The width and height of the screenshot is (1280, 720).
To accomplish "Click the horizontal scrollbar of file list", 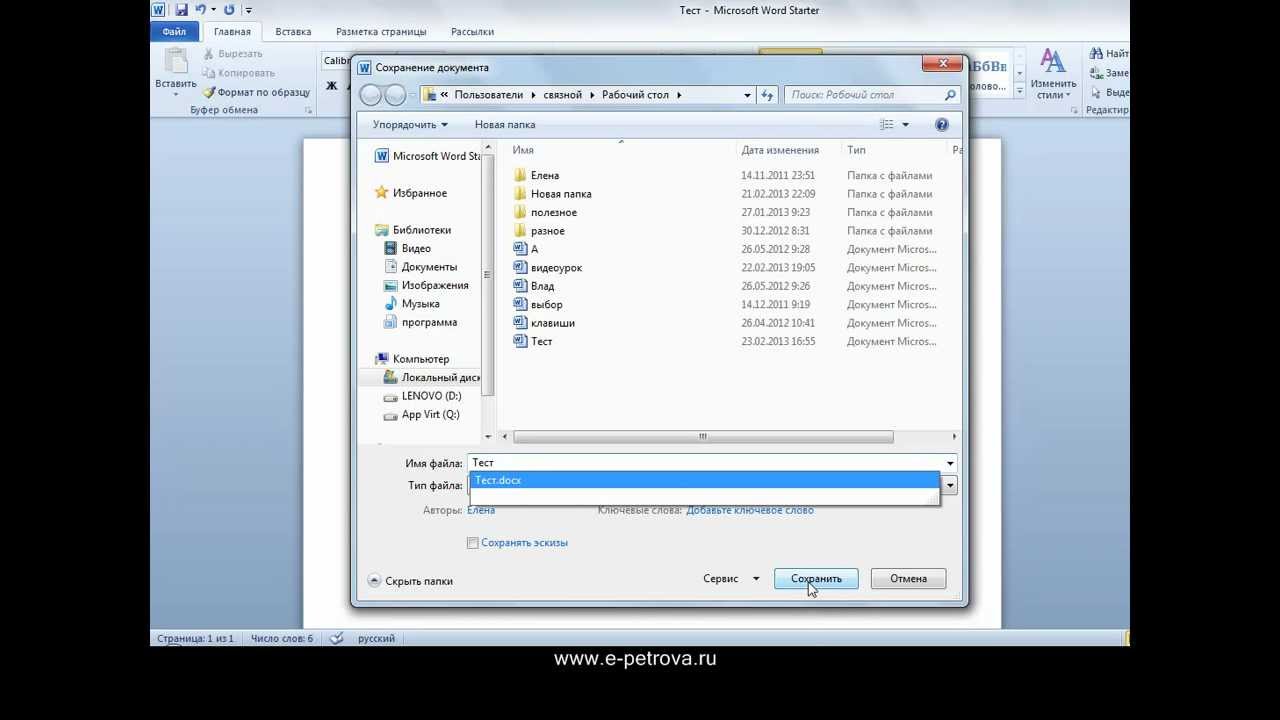I will coord(703,437).
